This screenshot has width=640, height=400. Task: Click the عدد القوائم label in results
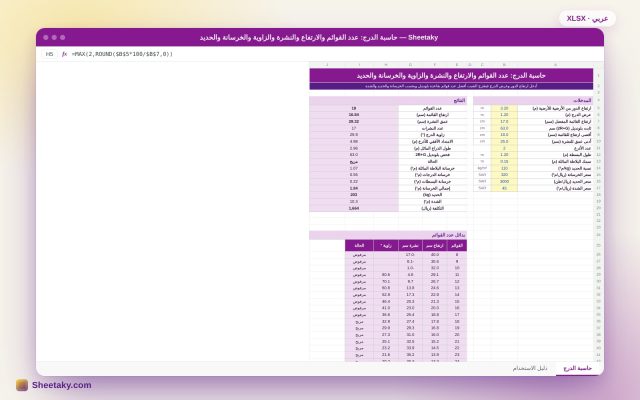pos(433,109)
